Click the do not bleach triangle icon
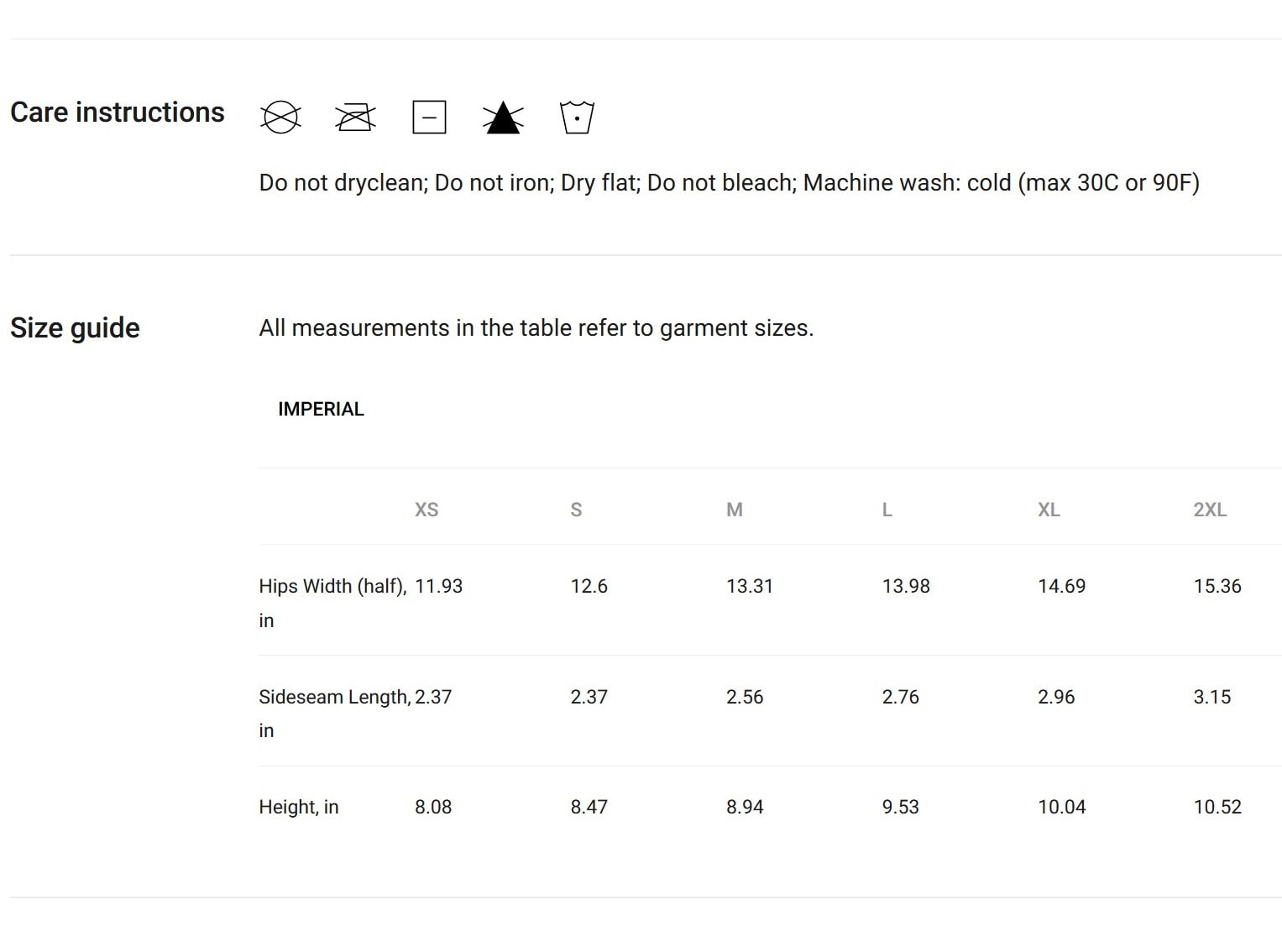 click(x=503, y=117)
